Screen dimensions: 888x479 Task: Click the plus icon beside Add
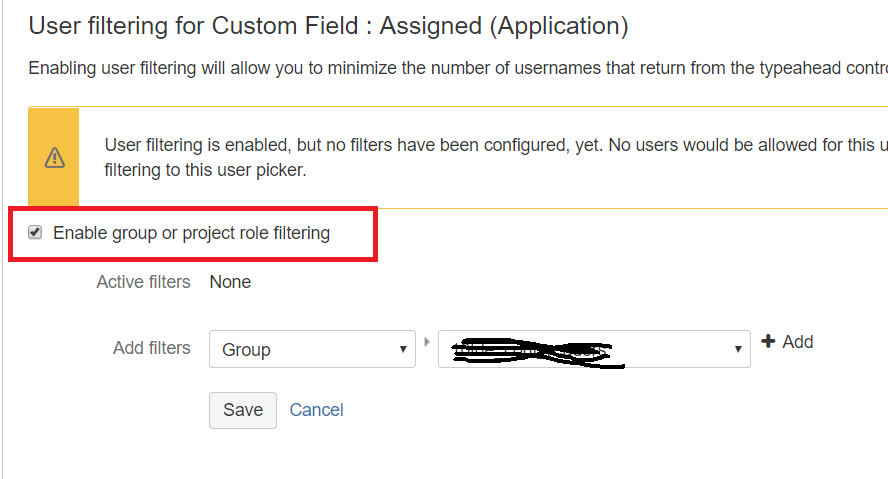pos(768,342)
